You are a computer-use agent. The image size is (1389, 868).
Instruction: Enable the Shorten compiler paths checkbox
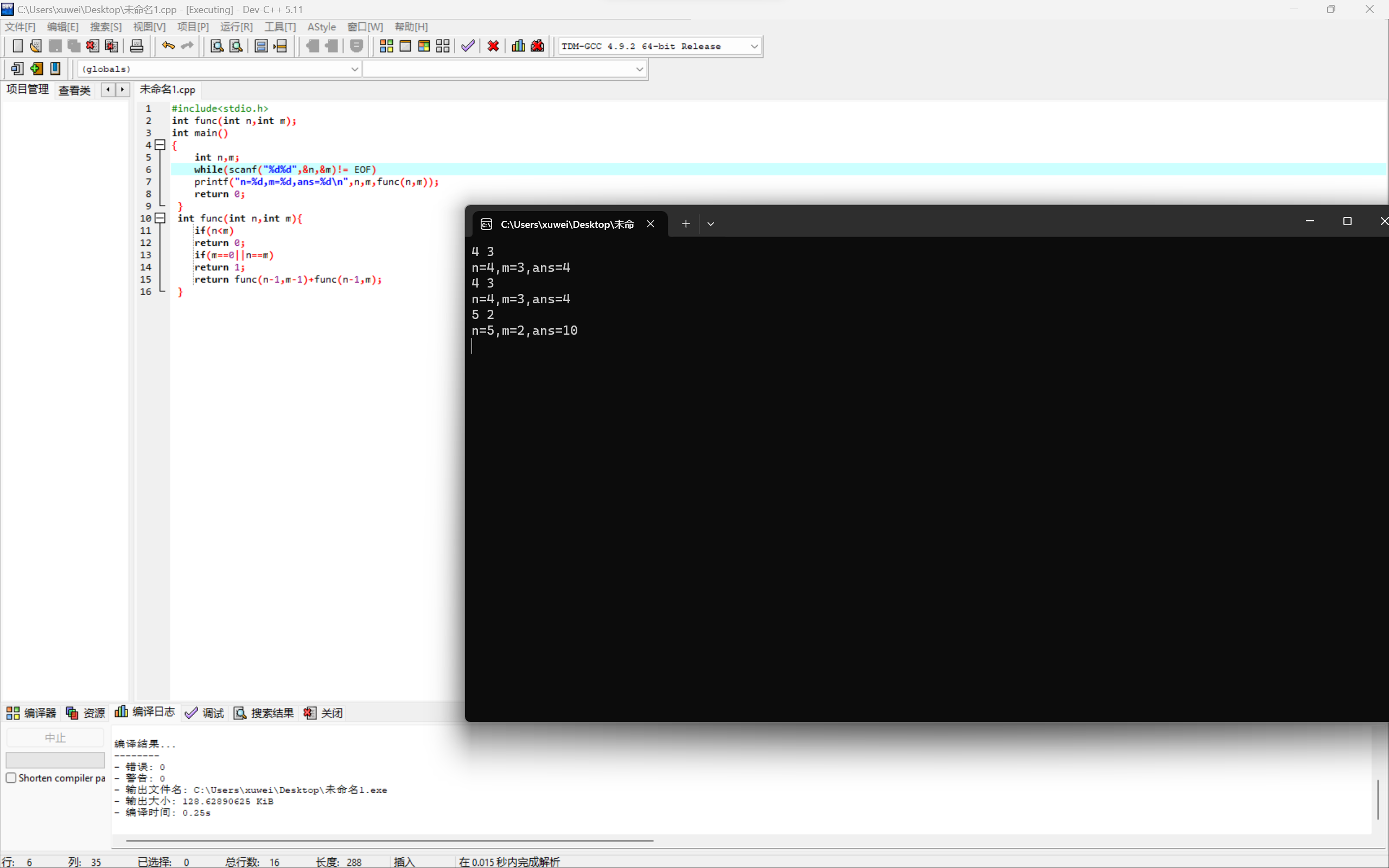[11, 778]
